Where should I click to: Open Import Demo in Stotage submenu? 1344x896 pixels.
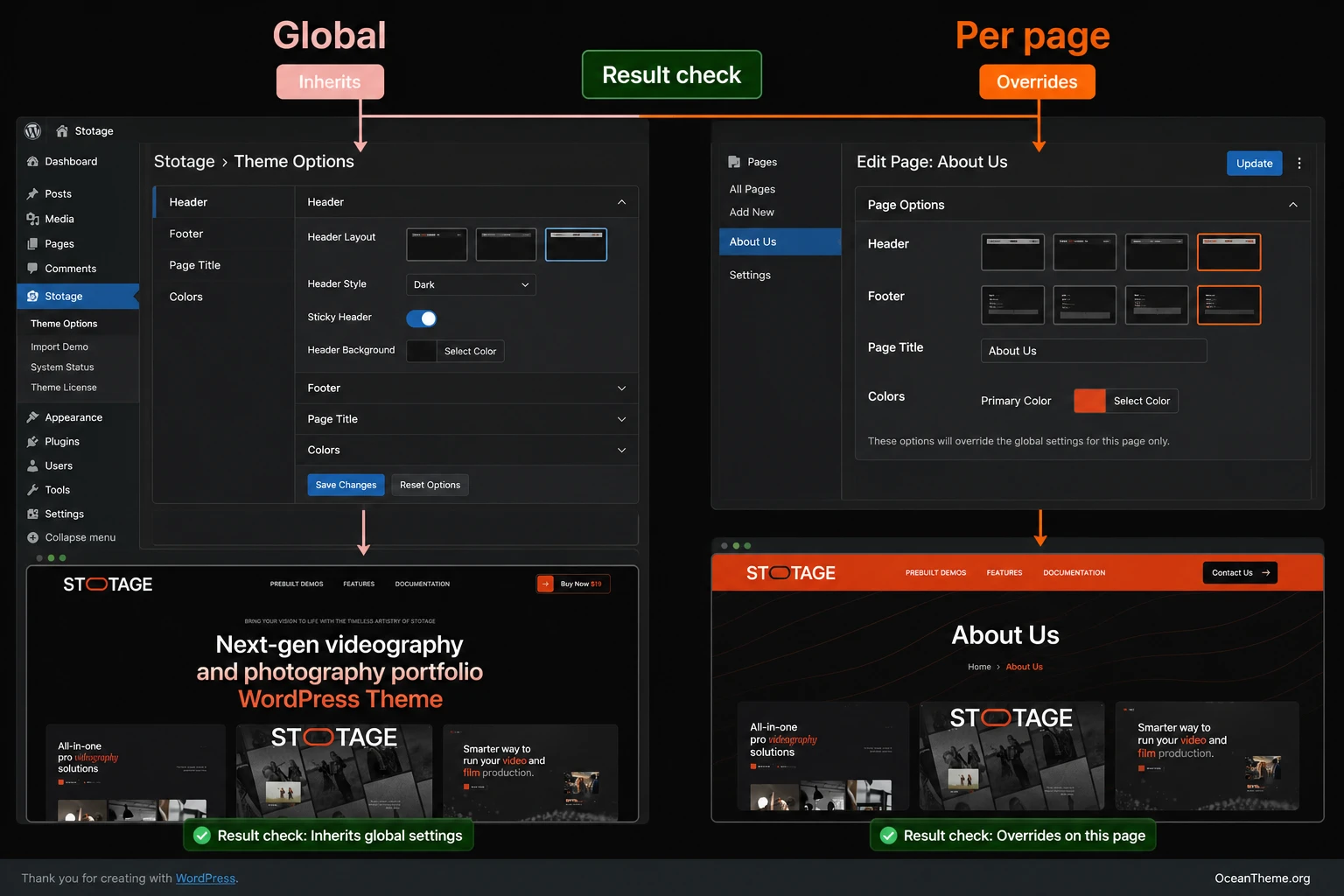[59, 347]
